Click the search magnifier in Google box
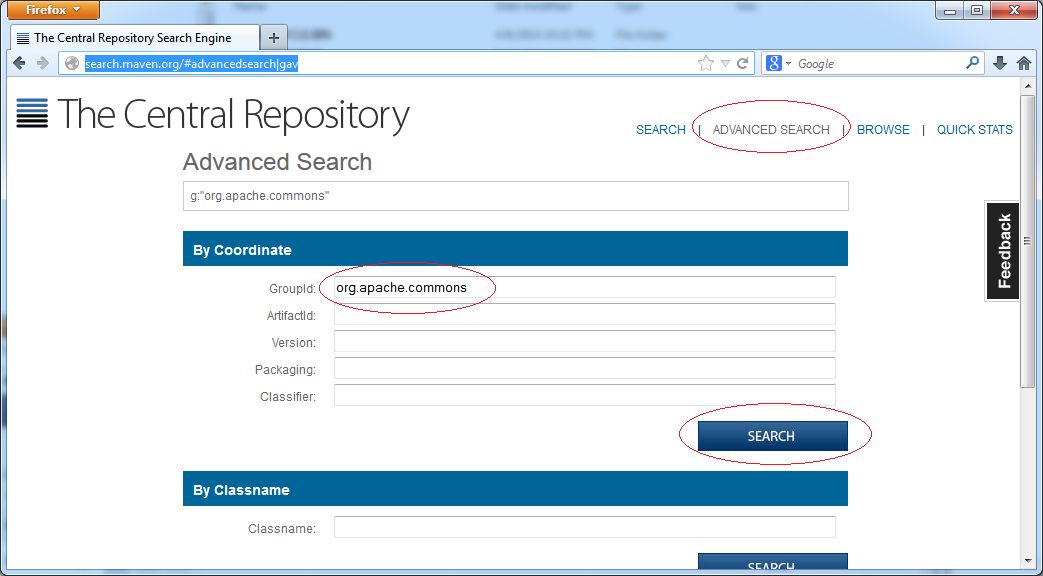 coord(972,63)
